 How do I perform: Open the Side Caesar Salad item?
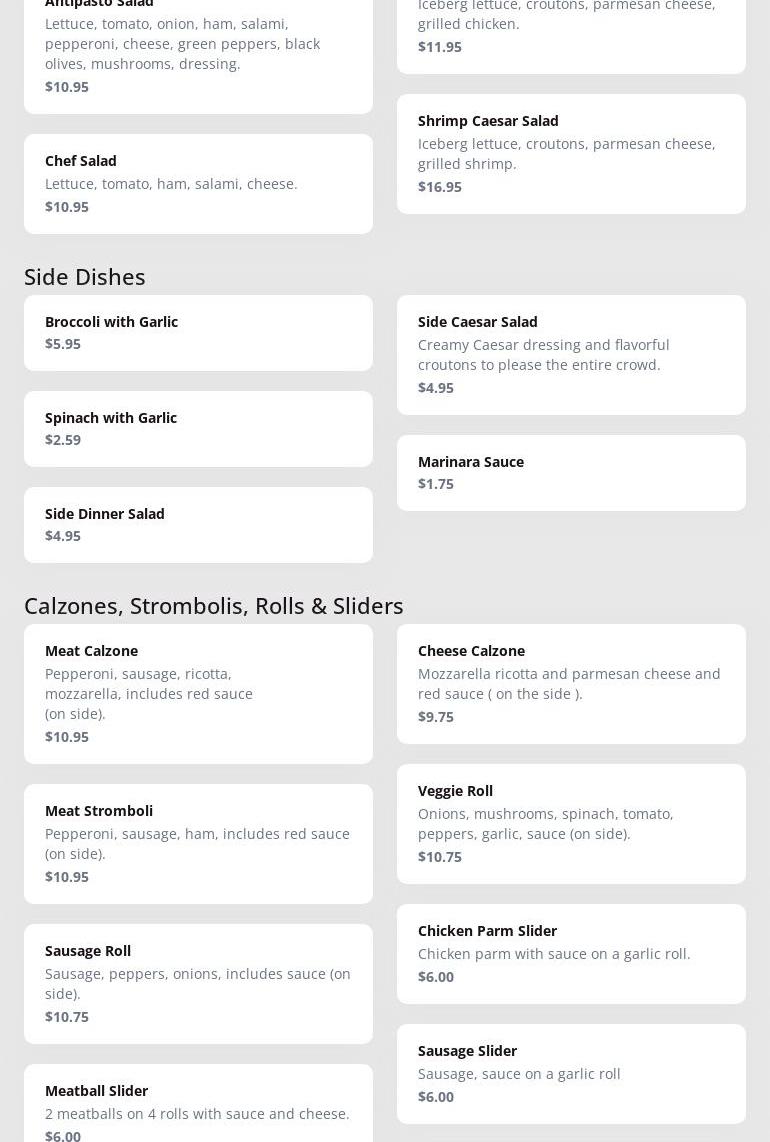coord(570,354)
